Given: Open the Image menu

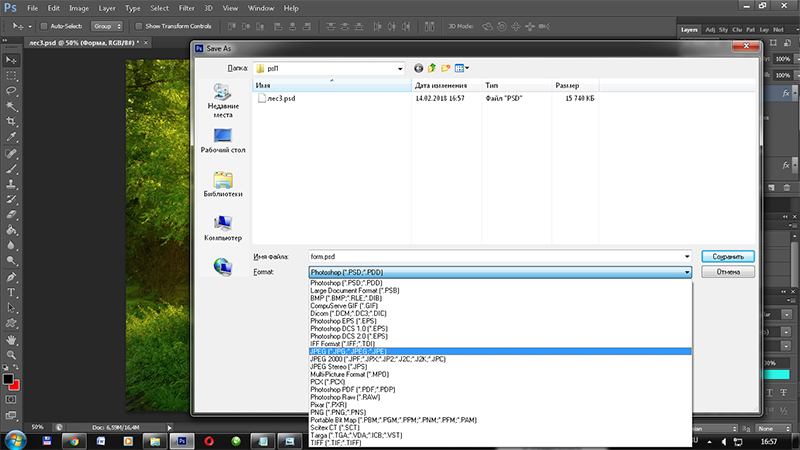Looking at the screenshot, I should pos(79,8).
